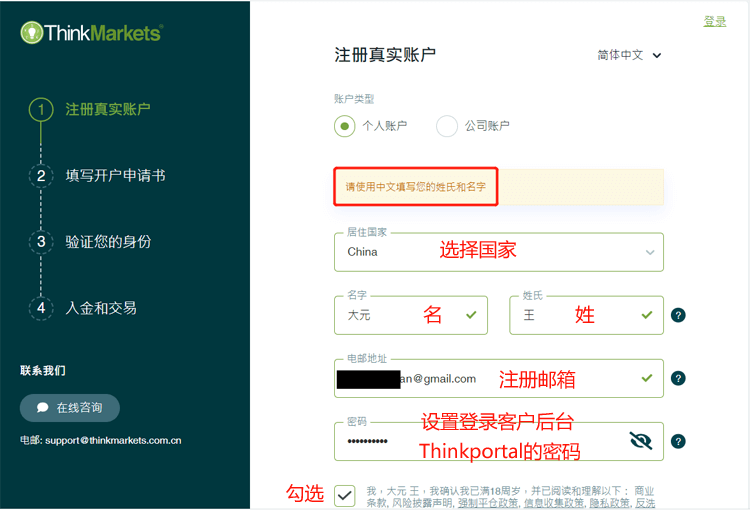Click the chat bubble icon in 在线咨询
750x510 pixels.
tap(43, 408)
